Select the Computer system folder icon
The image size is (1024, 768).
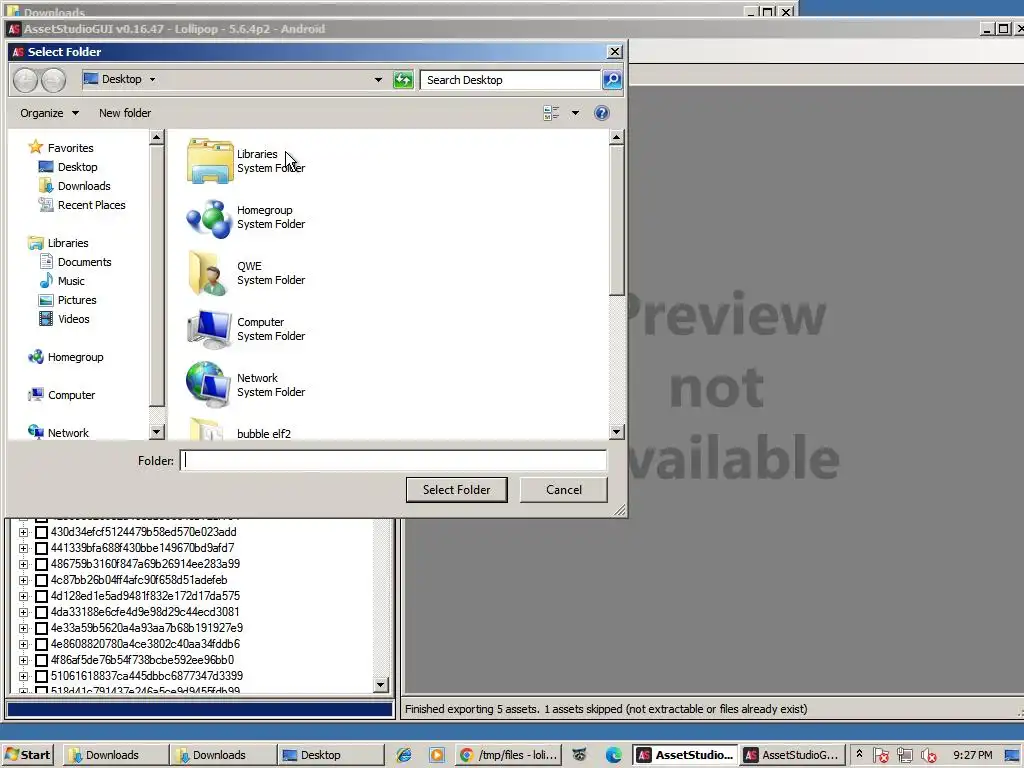point(209,329)
